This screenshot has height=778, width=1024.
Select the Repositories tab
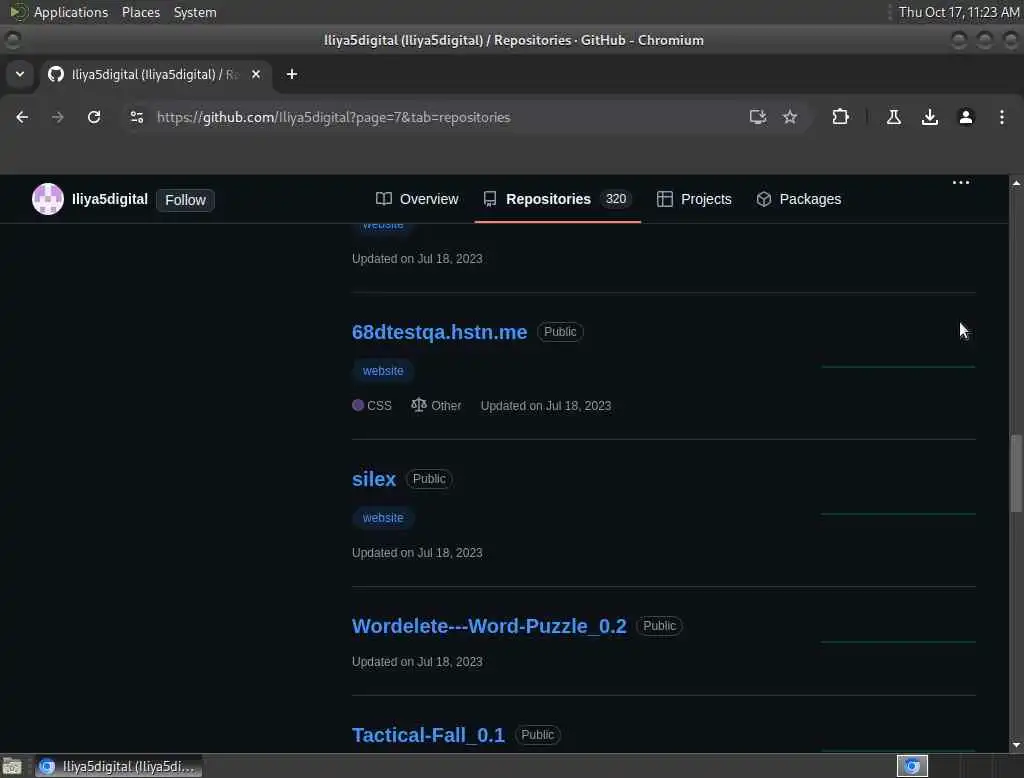557,199
